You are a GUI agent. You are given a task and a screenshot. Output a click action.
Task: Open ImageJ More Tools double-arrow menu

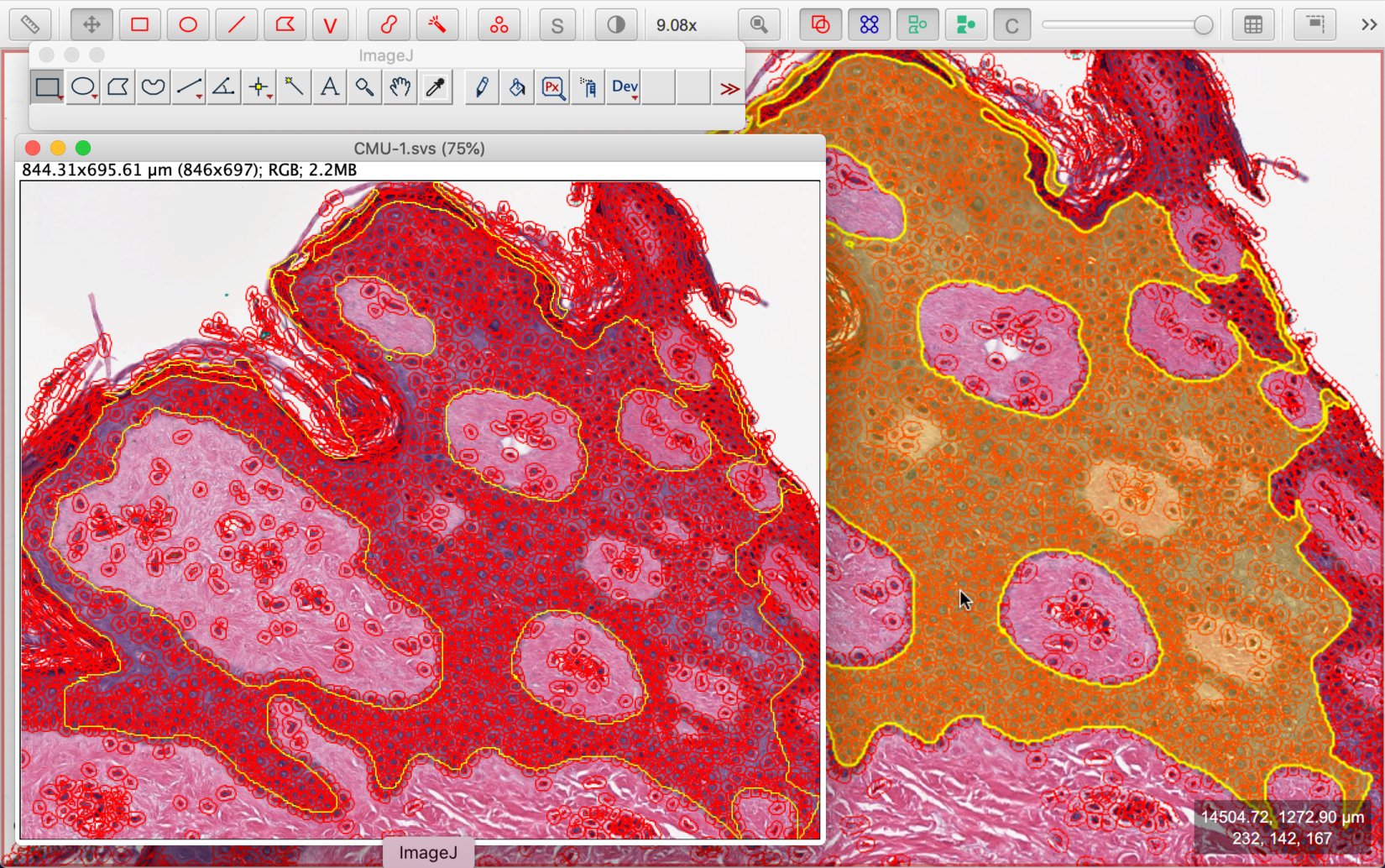(x=729, y=87)
